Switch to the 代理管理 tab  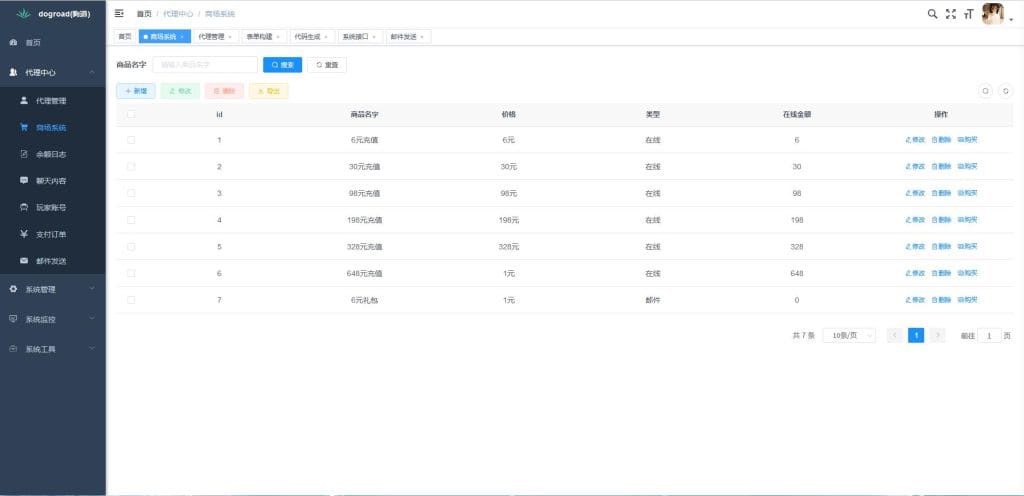(x=214, y=37)
